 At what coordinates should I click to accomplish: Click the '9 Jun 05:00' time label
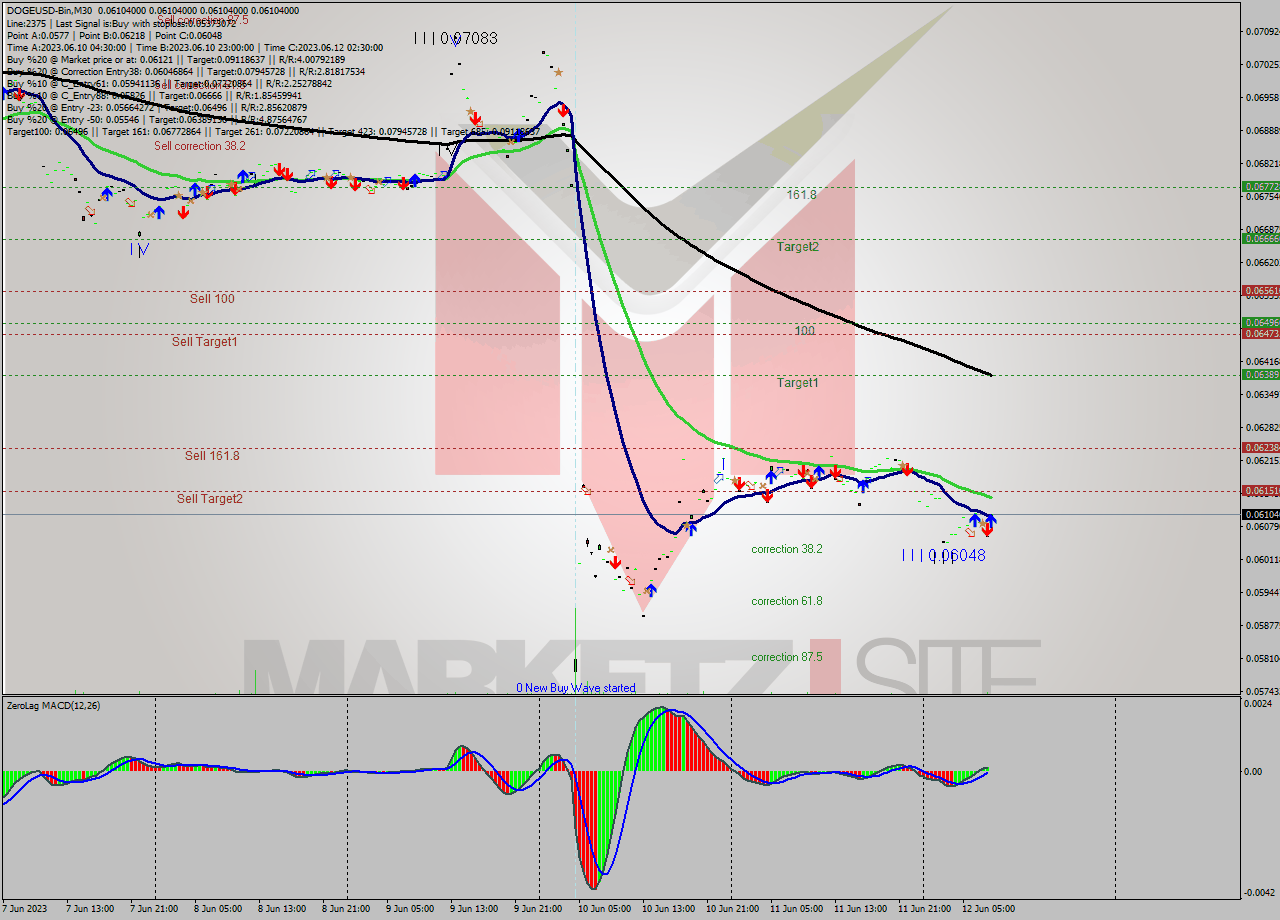tap(409, 909)
